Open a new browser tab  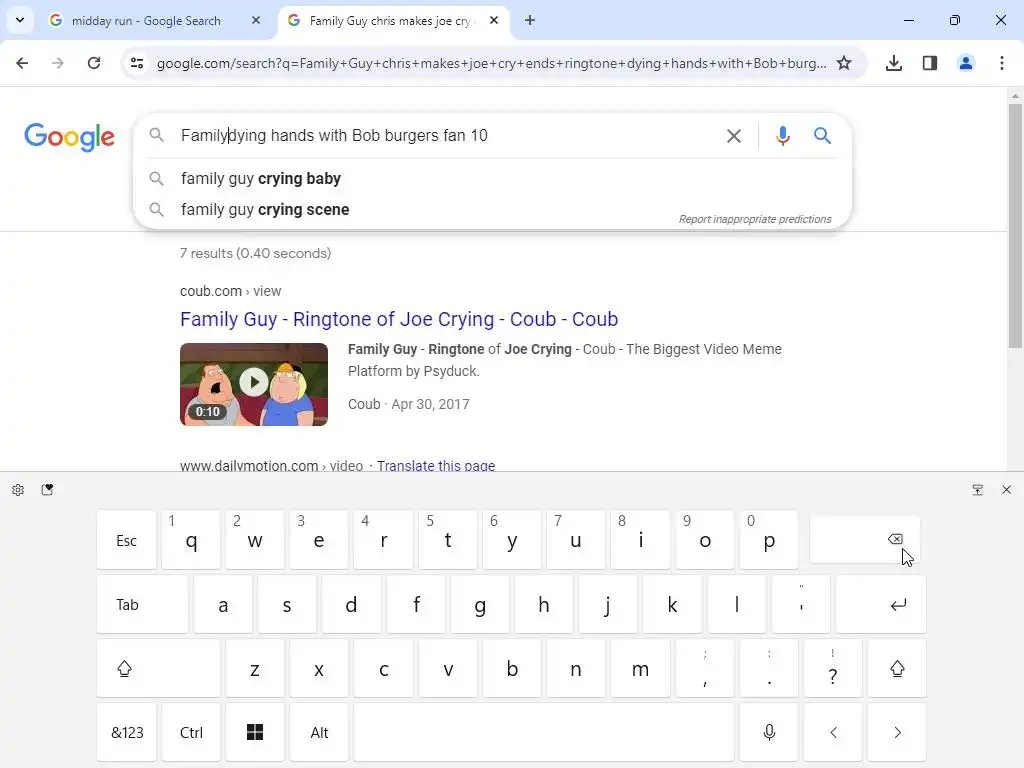coord(530,20)
